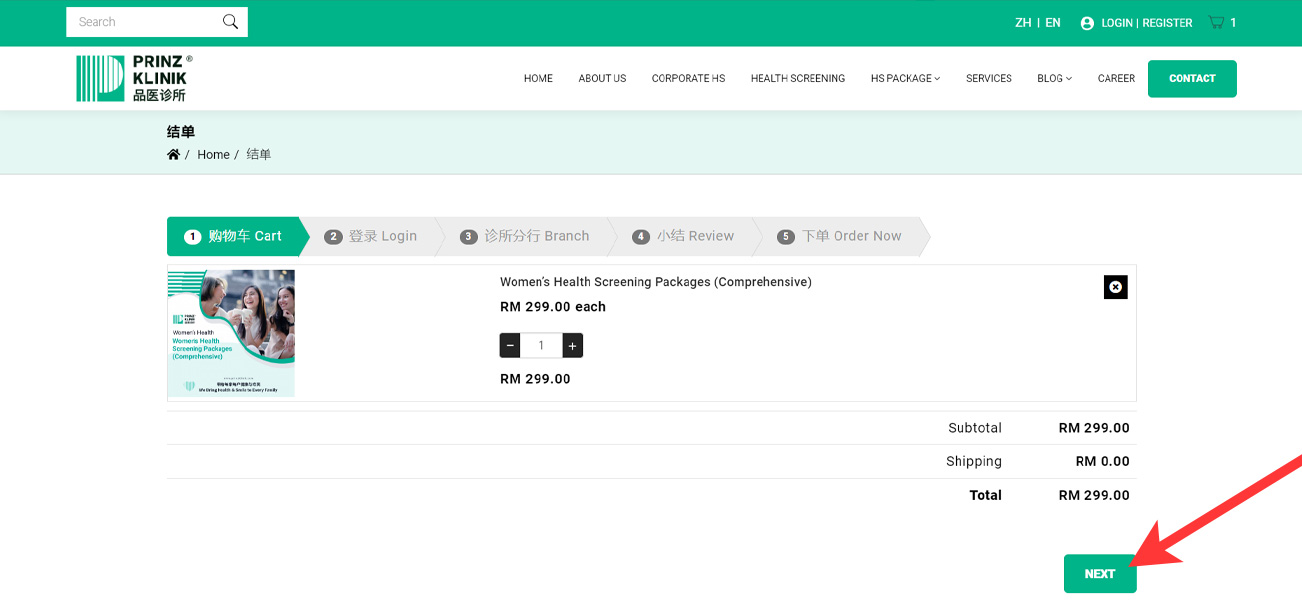1302x609 pixels.
Task: Select the Login step tab
Action: coord(370,236)
